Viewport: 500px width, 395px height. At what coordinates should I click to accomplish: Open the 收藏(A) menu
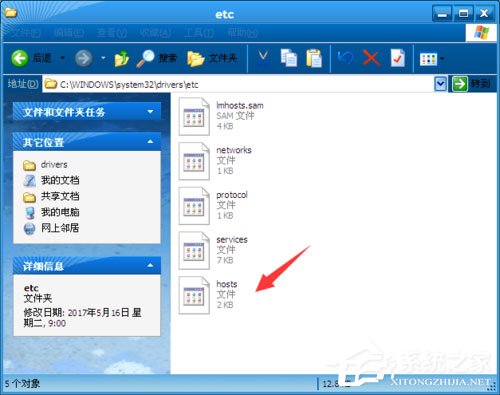point(155,33)
